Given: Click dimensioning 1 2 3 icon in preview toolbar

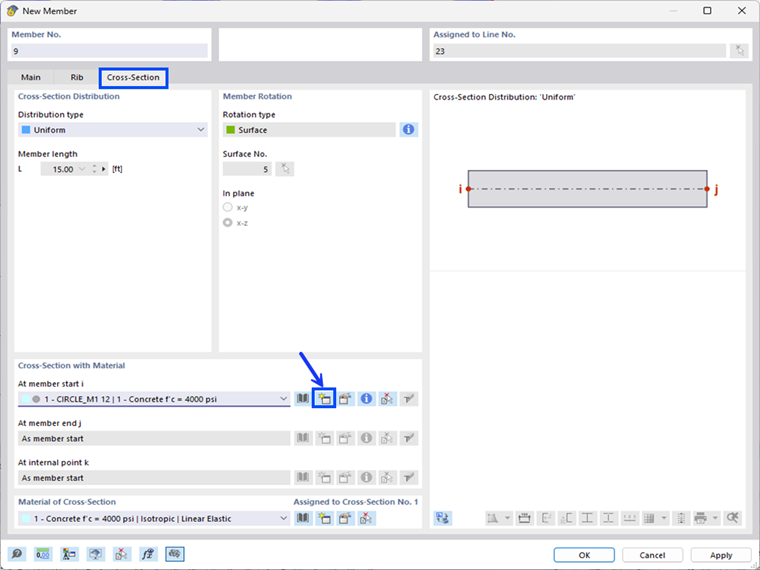Looking at the screenshot, I should pos(629,518).
